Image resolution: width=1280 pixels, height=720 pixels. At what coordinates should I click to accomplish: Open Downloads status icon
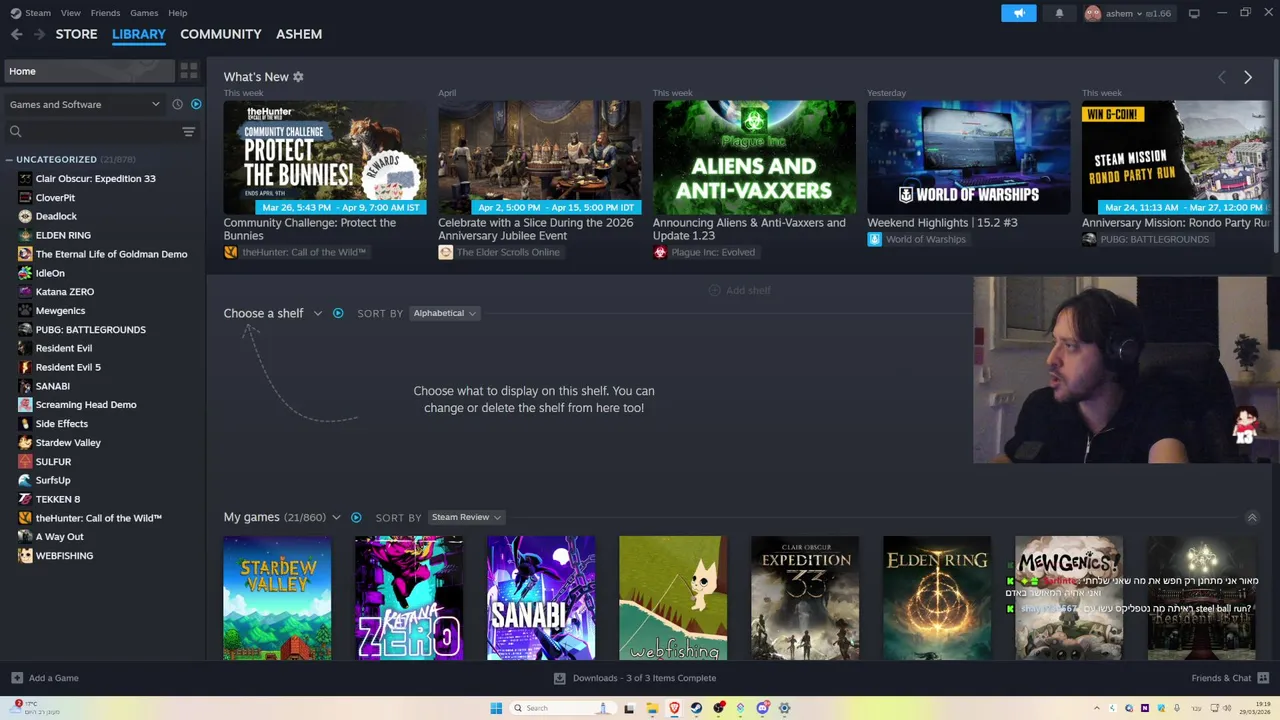click(560, 678)
